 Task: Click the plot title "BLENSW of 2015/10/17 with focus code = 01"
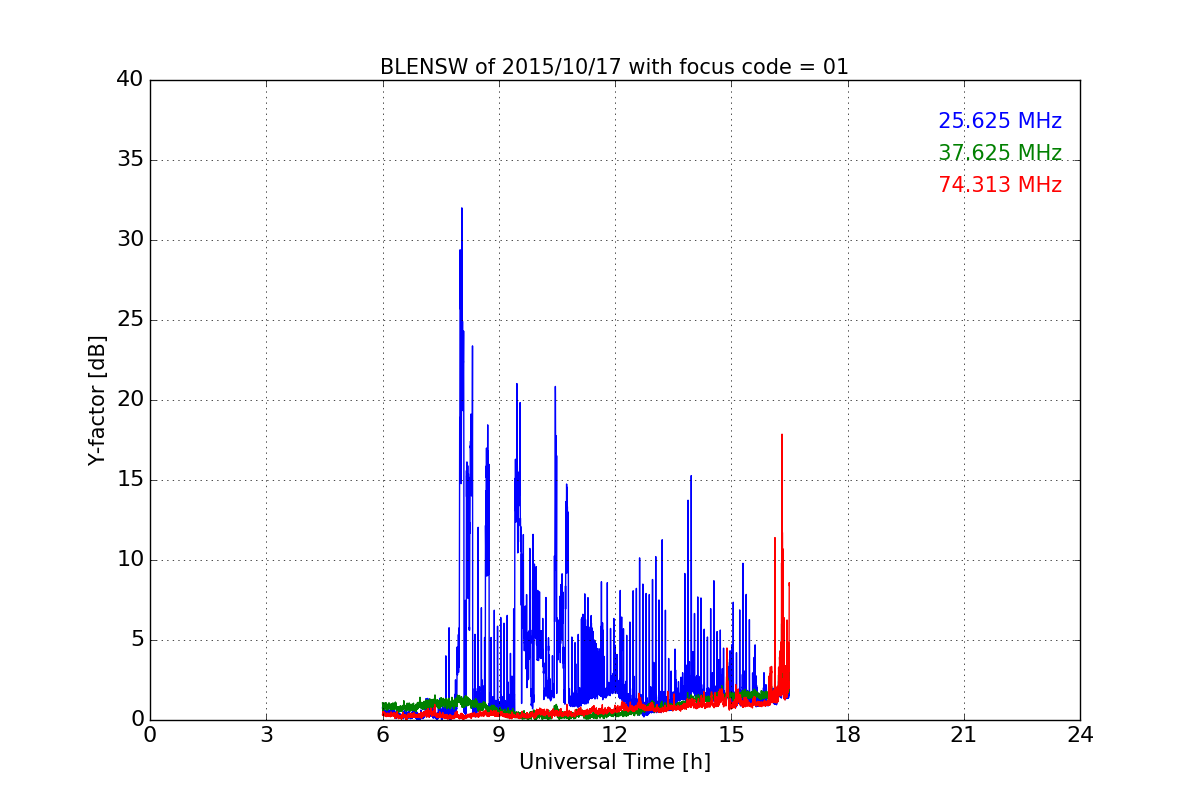(x=614, y=67)
